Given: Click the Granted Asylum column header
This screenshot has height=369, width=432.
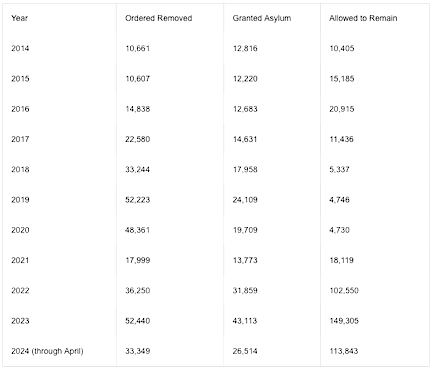Looking at the screenshot, I should [x=262, y=18].
